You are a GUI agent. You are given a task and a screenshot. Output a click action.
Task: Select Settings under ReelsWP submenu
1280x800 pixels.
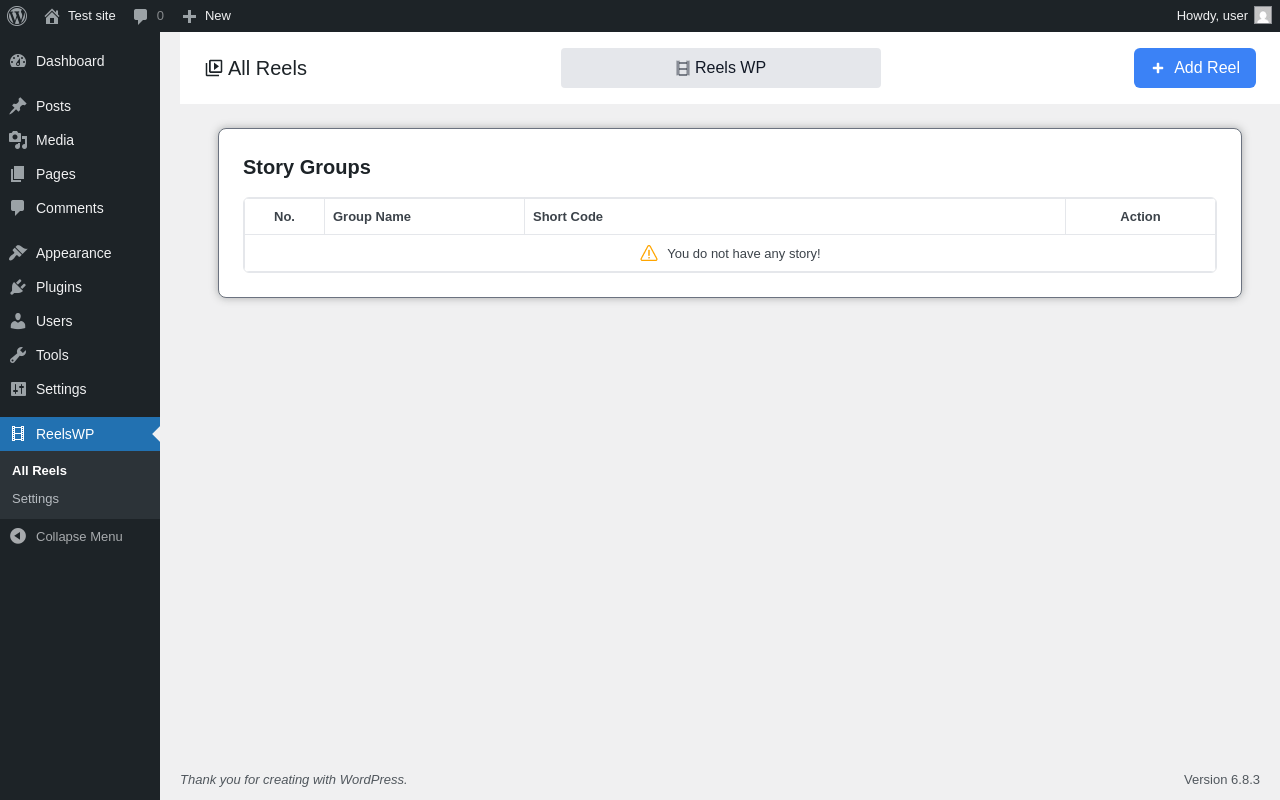click(35, 498)
